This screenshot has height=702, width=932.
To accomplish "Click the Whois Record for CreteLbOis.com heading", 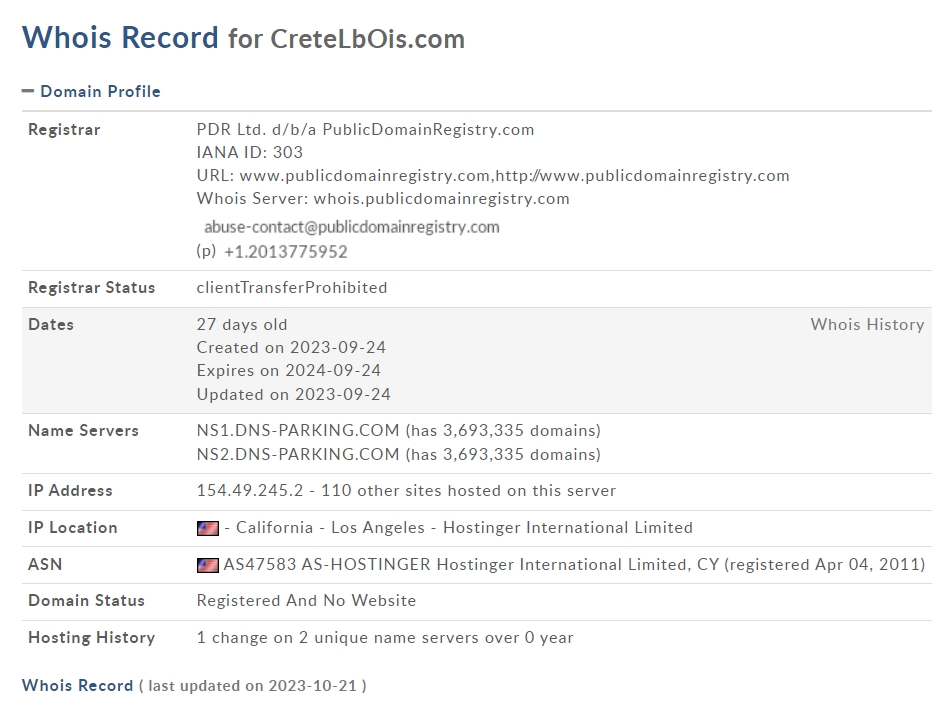I will 243,37.
